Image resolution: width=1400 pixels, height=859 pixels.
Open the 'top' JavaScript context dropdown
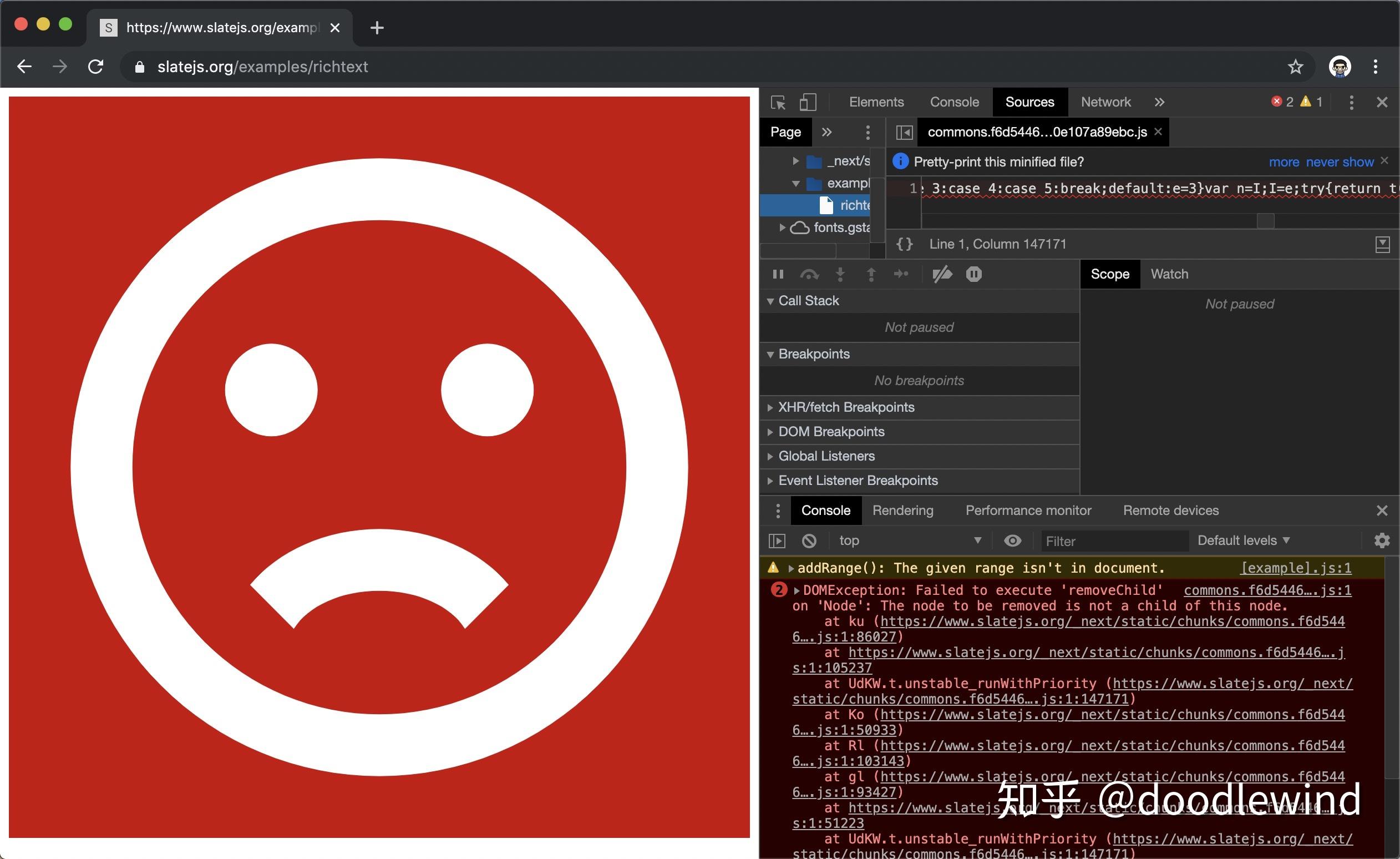pos(910,540)
